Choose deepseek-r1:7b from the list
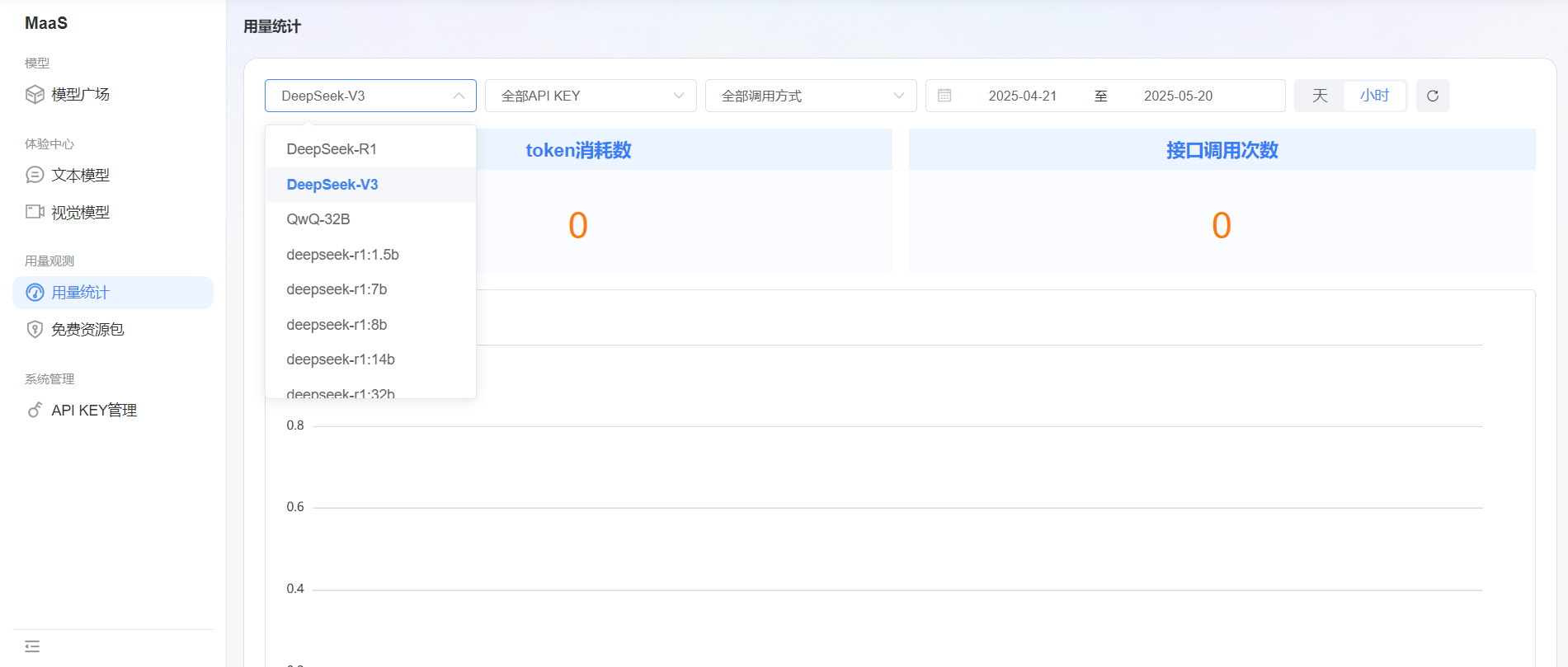 [x=370, y=289]
